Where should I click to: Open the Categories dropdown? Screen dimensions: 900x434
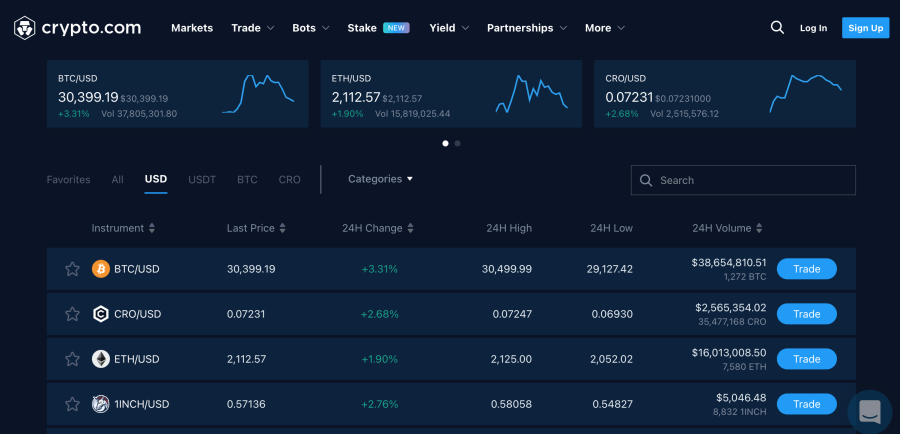(381, 179)
